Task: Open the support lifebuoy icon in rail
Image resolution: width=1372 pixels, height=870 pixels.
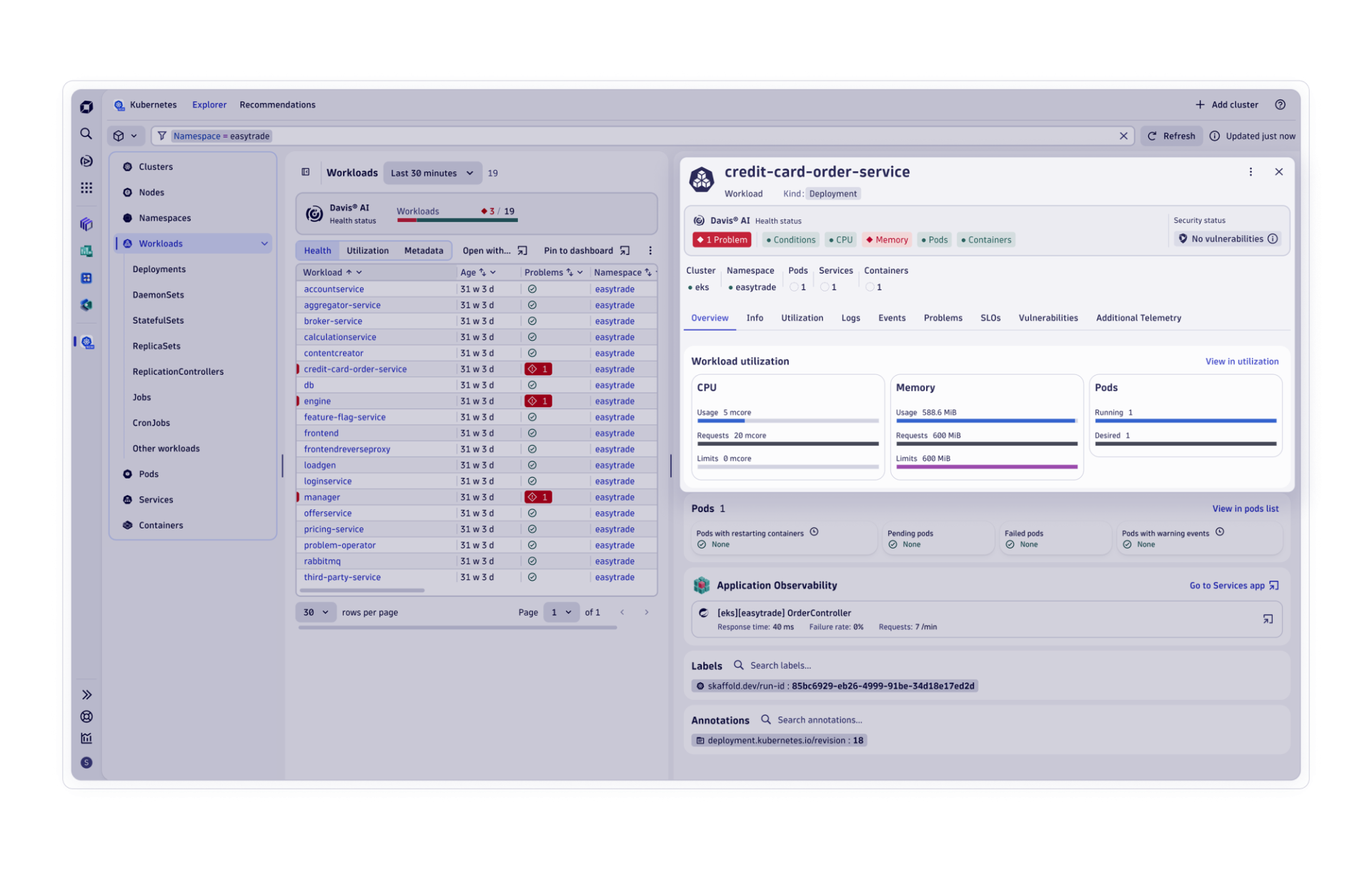Action: click(86, 716)
